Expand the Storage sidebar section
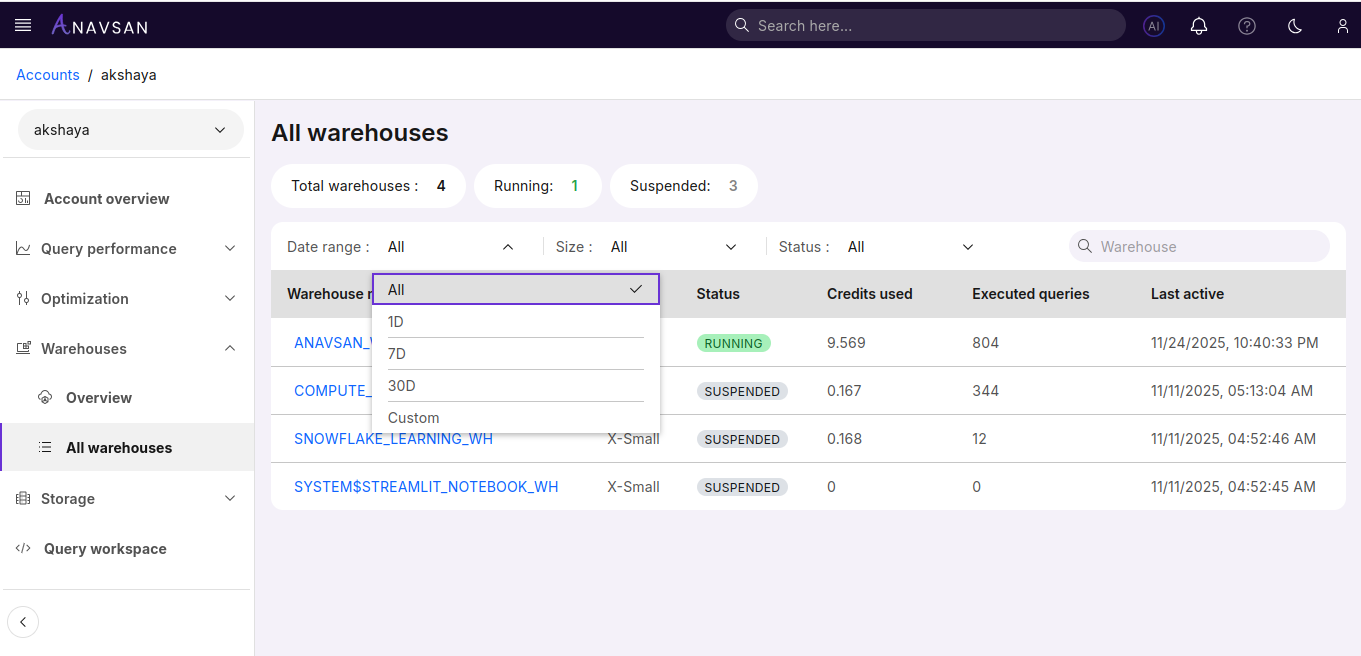 click(127, 499)
